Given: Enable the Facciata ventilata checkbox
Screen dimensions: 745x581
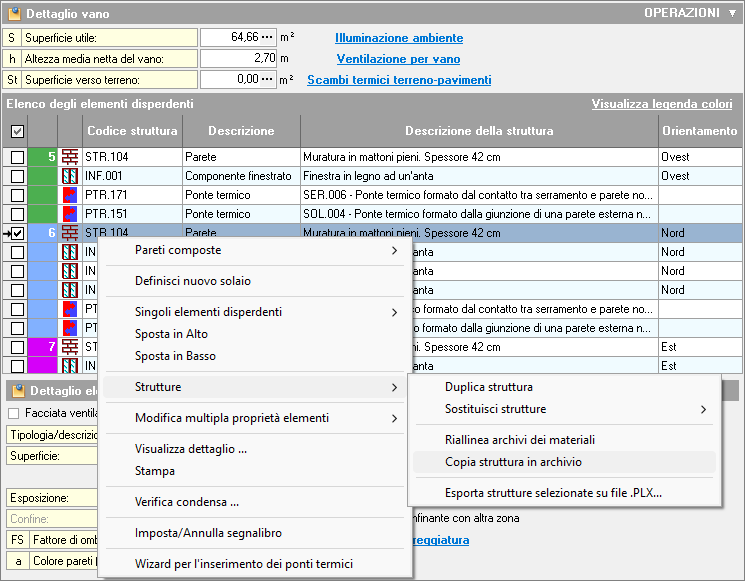Looking at the screenshot, I should [14, 413].
